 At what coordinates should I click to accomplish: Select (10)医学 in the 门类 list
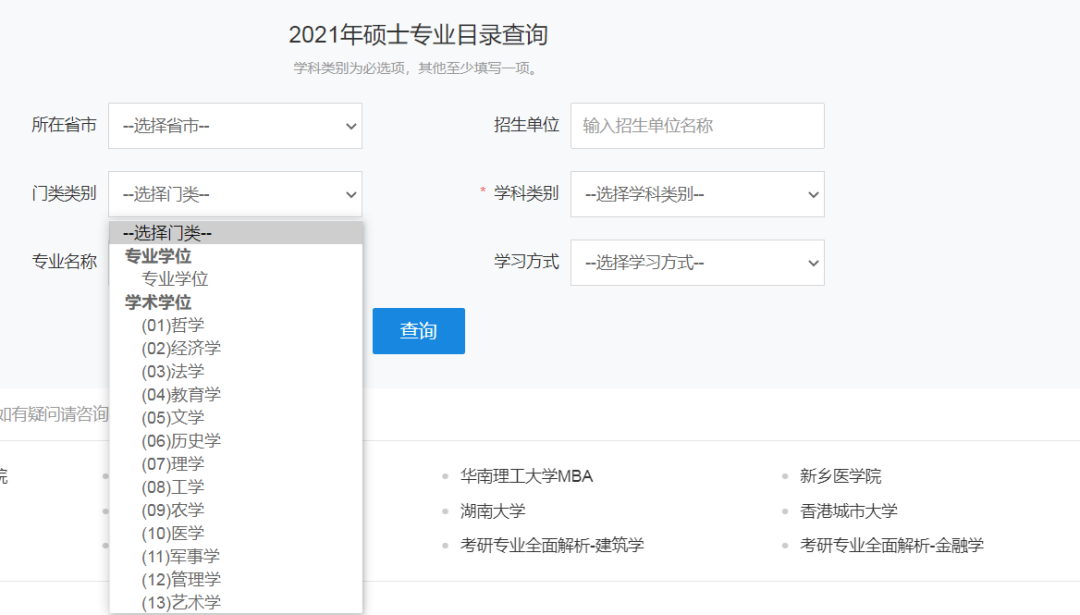tap(178, 533)
